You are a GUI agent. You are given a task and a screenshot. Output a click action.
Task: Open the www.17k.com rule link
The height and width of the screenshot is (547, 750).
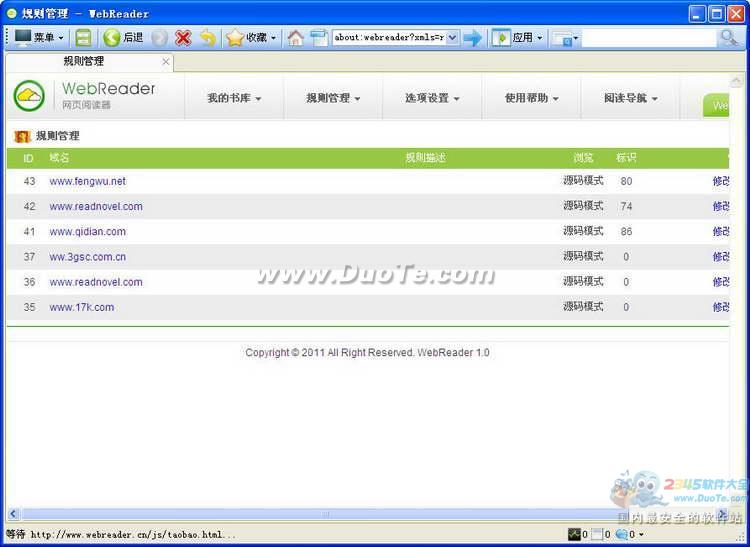(x=81, y=307)
